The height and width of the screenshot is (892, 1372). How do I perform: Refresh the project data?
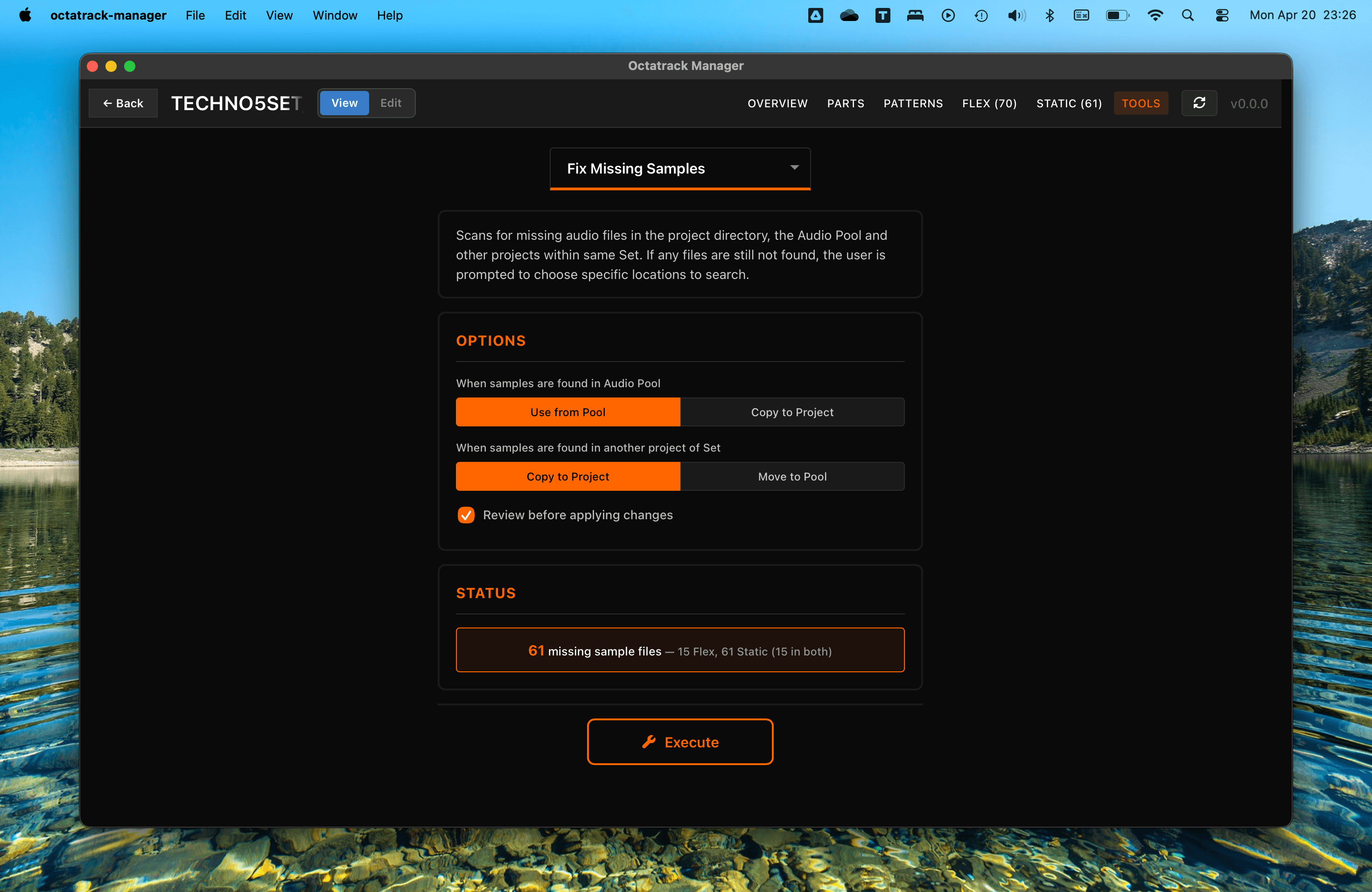pyautogui.click(x=1200, y=103)
